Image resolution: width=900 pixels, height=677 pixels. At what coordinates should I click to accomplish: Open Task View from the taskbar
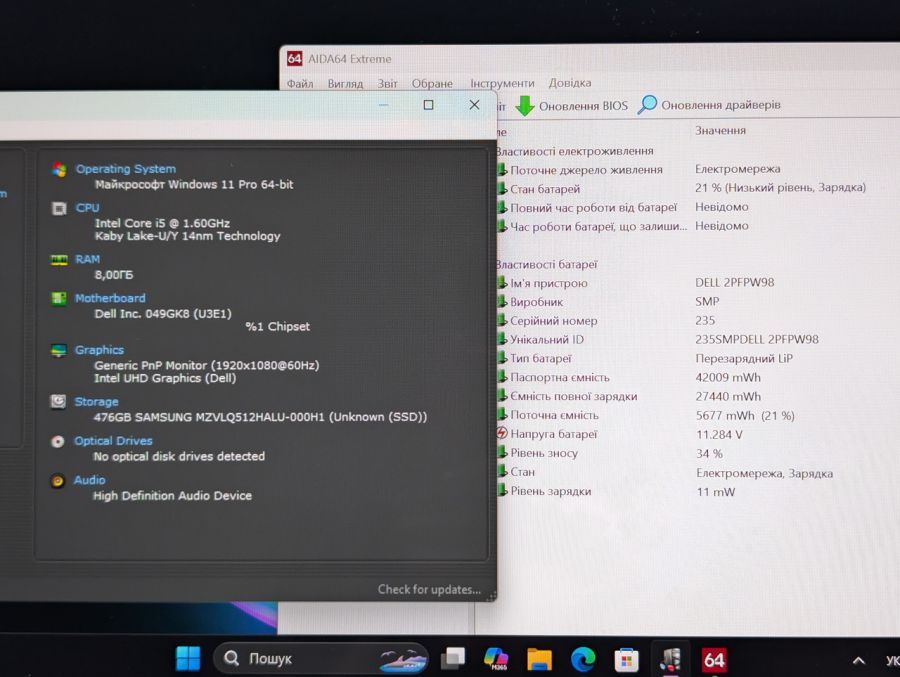pyautogui.click(x=453, y=659)
